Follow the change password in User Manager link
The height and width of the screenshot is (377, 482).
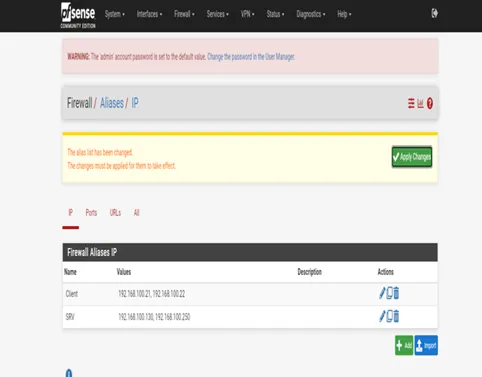tap(251, 57)
